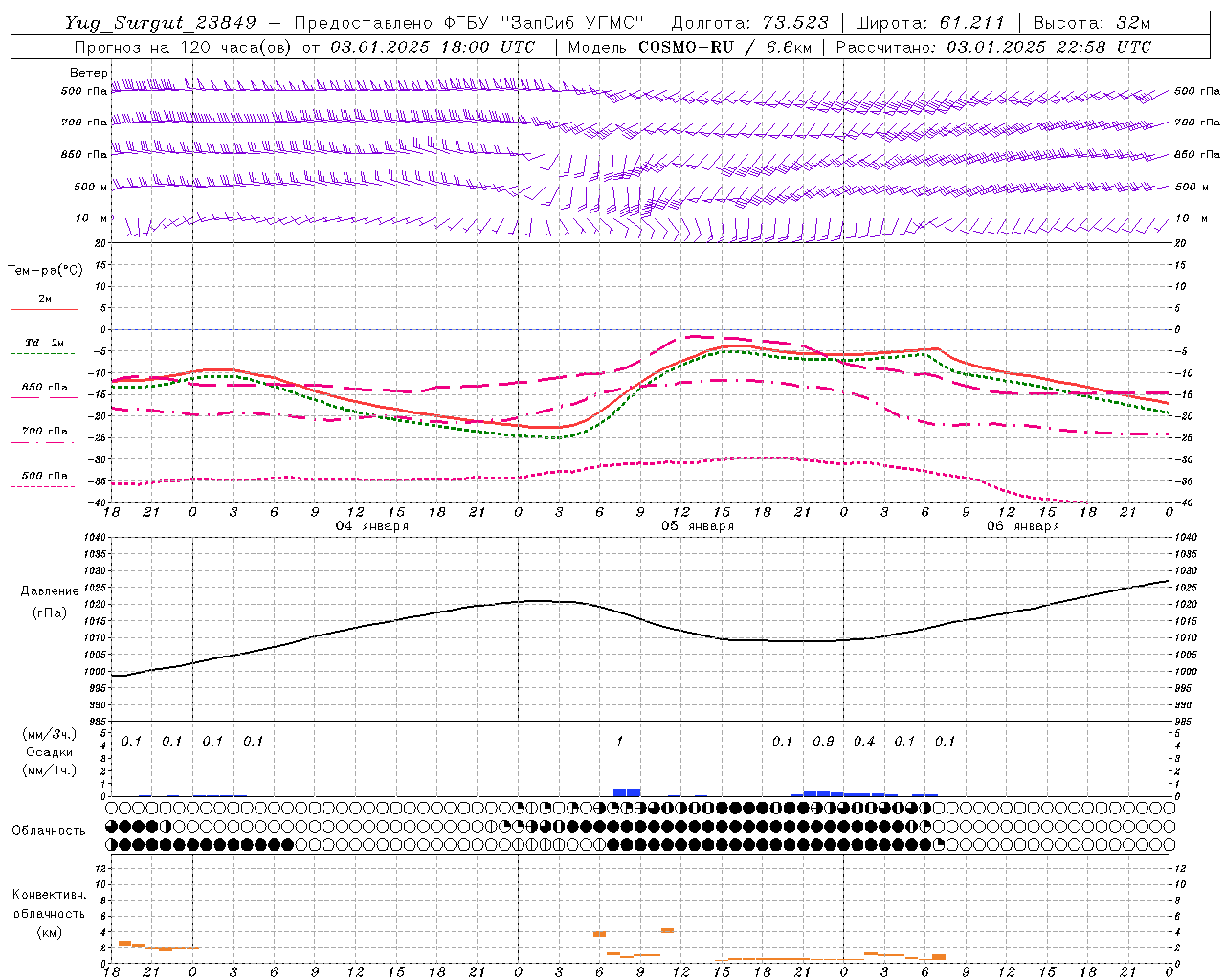Click the (мм/3ч.) precipitation unit label

pyautogui.click(x=50, y=734)
